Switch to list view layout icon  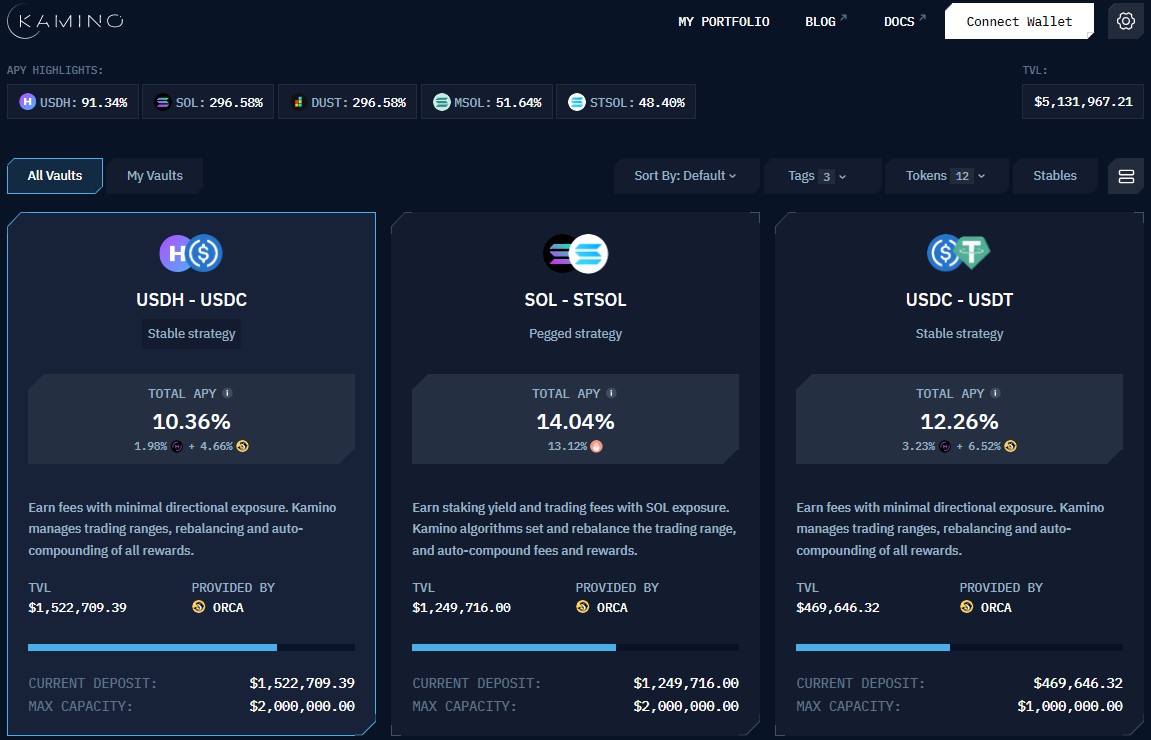1125,176
